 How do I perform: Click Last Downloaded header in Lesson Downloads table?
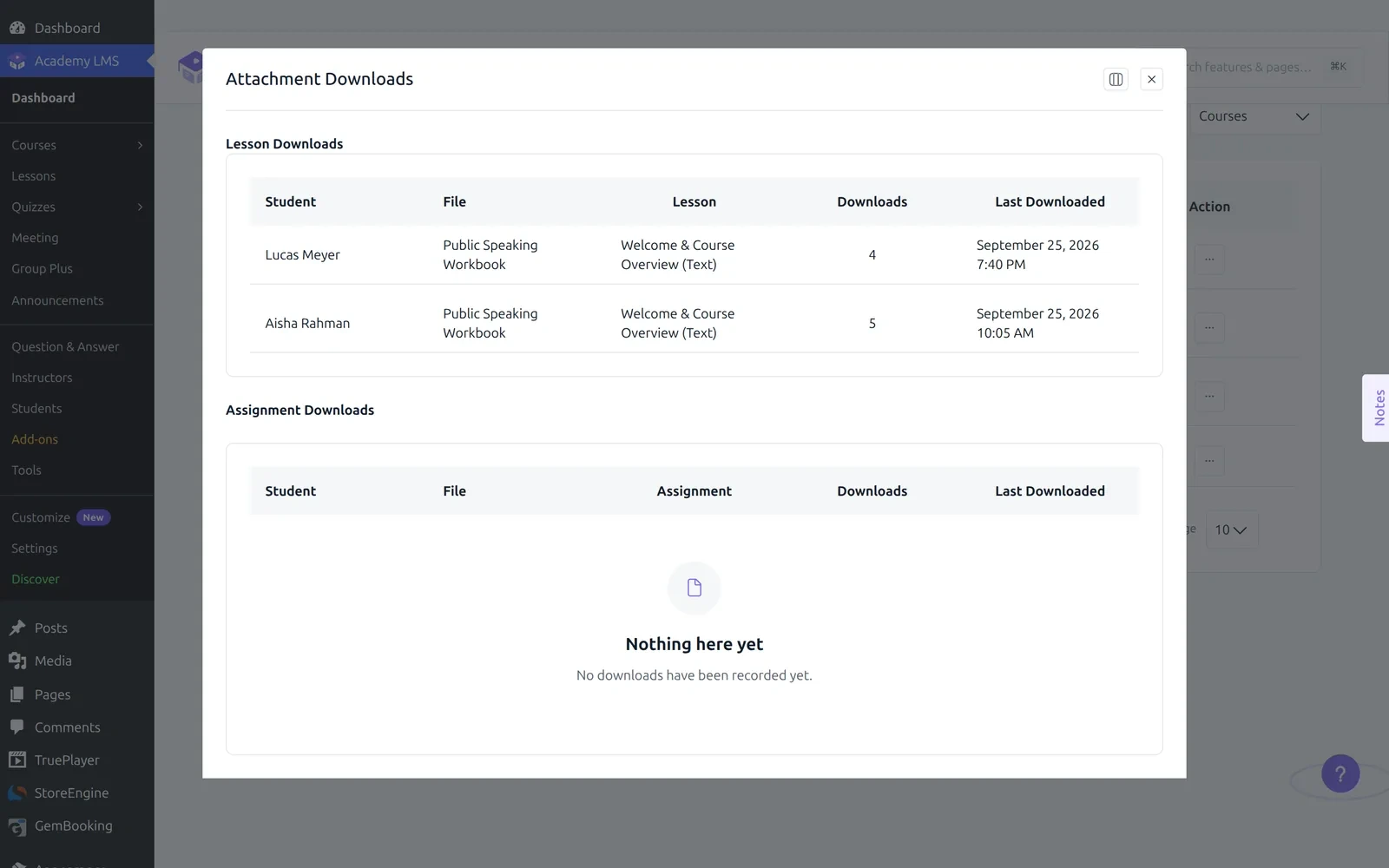(x=1050, y=201)
